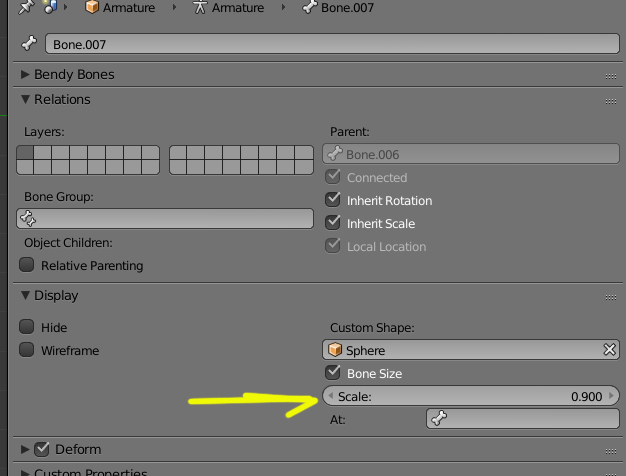This screenshot has width=626, height=476.
Task: Disable Inherit Rotation checkbox
Action: pos(333,200)
